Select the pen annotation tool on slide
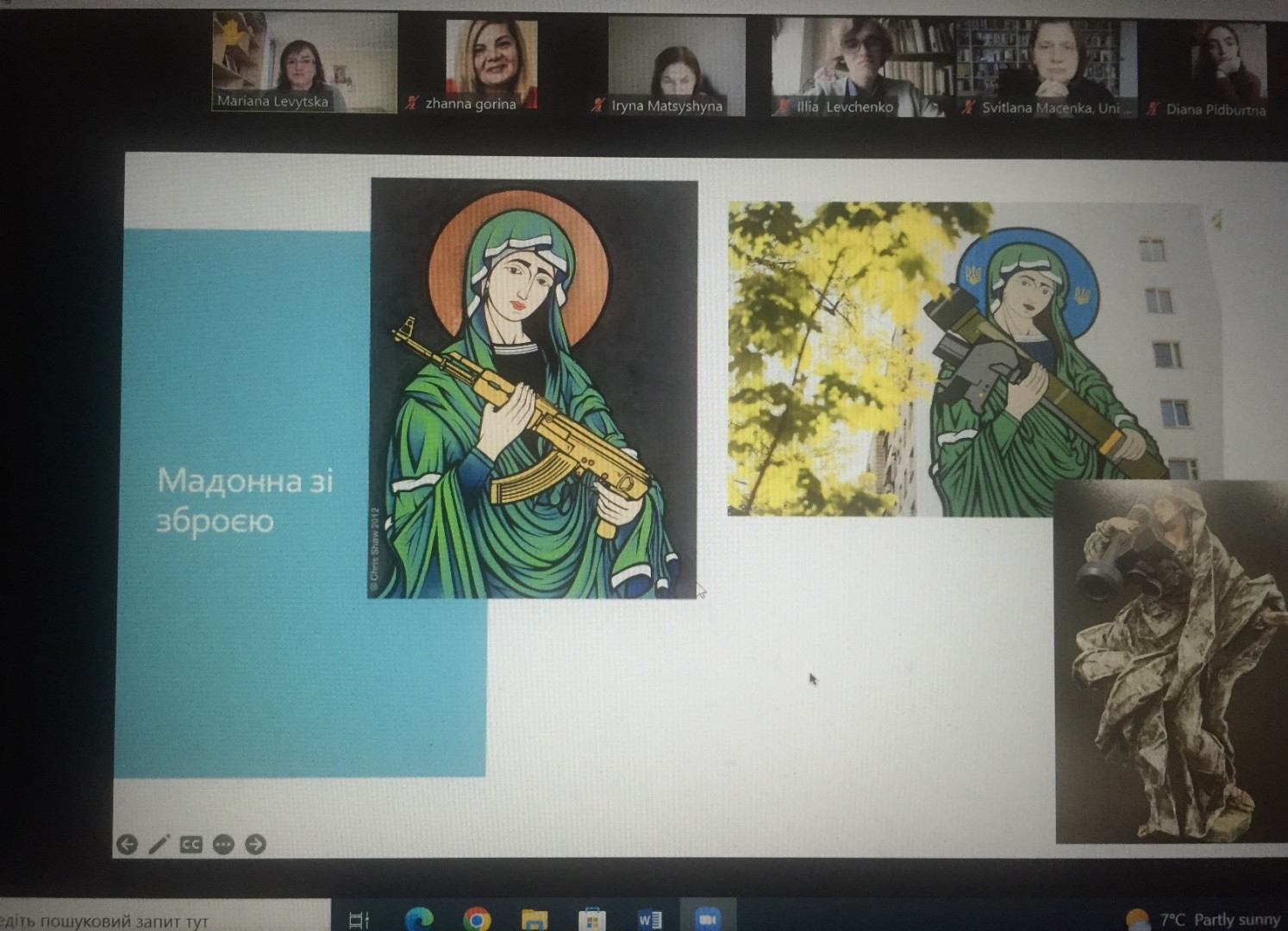 [x=159, y=844]
